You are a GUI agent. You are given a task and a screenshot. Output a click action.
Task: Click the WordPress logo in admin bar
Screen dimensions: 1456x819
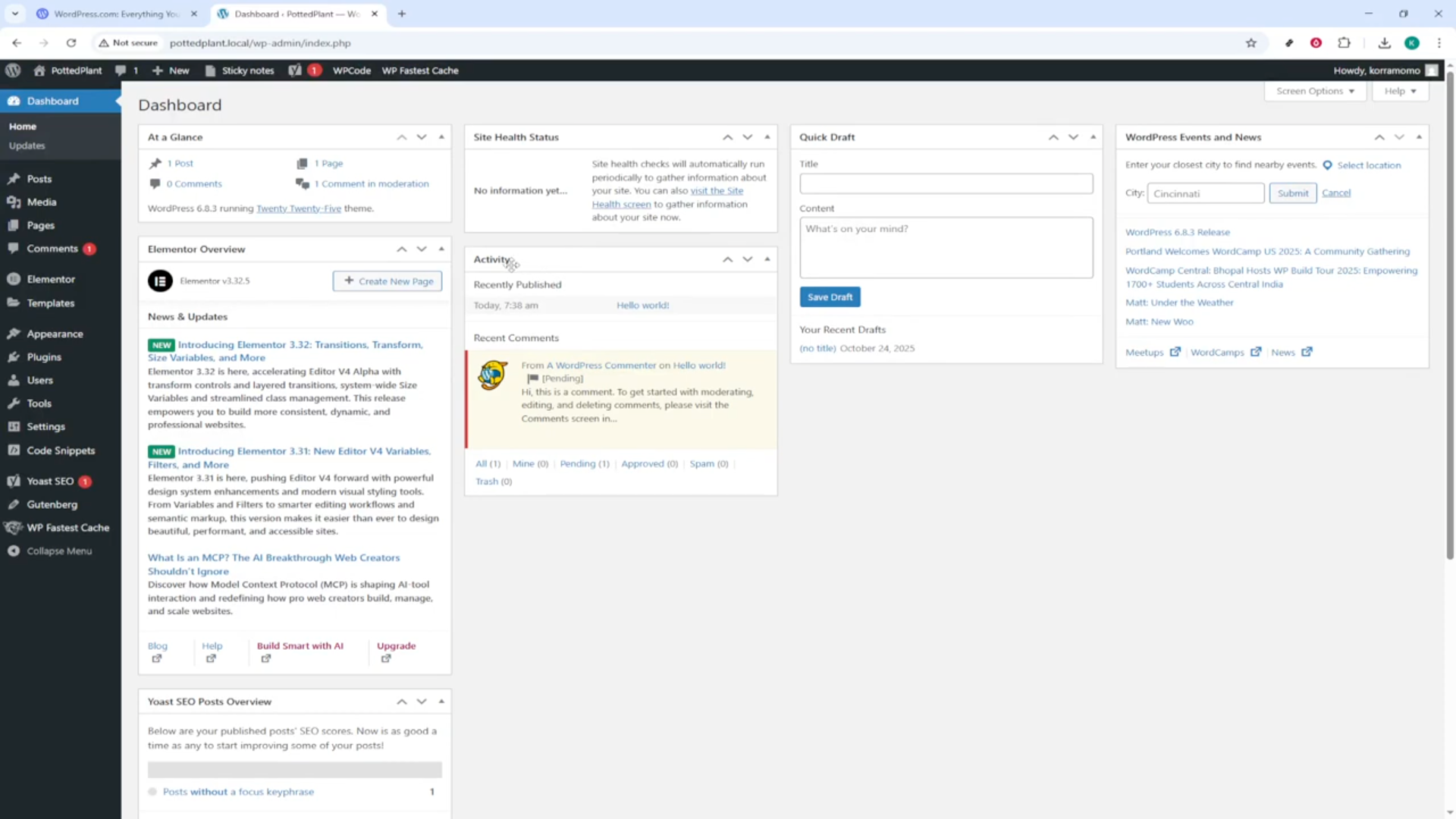point(13,71)
